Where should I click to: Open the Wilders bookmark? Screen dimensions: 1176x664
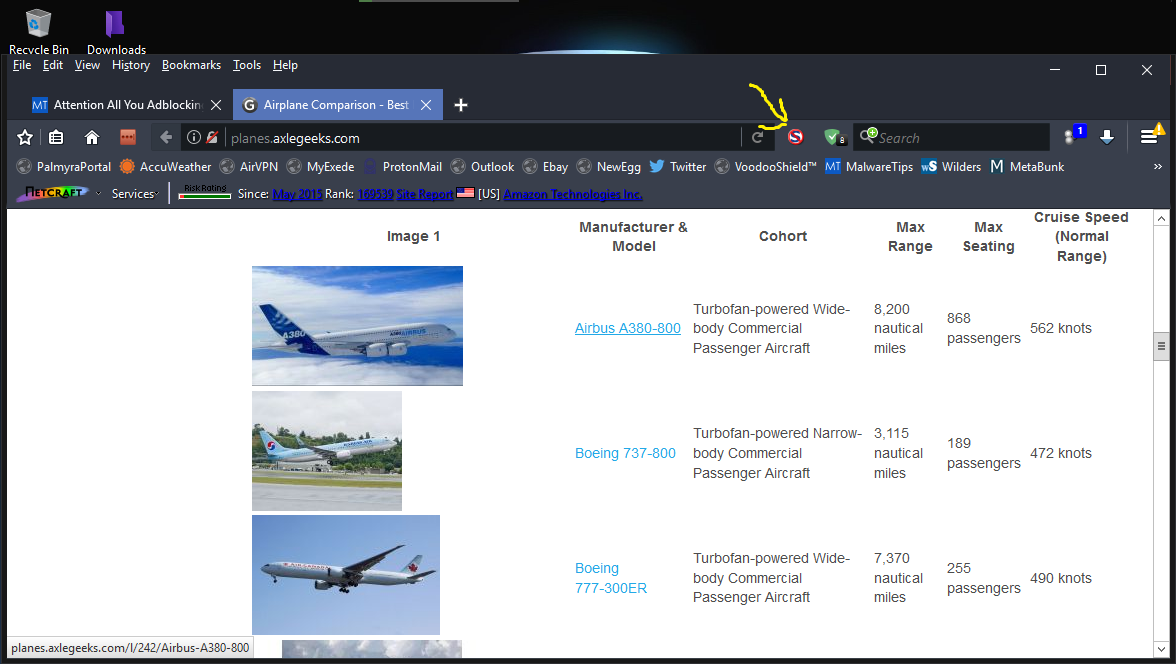951,167
